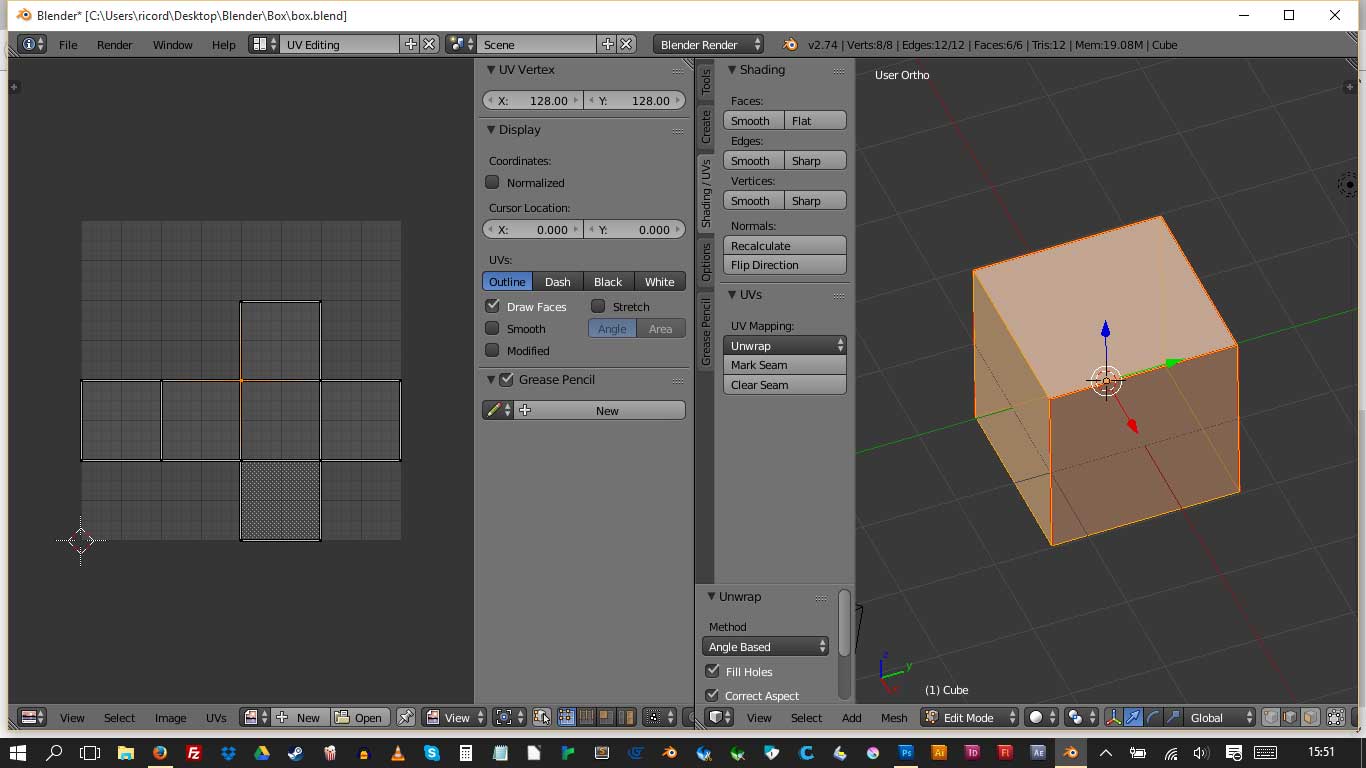Select UV vertex selection mode icon

(x=566, y=717)
